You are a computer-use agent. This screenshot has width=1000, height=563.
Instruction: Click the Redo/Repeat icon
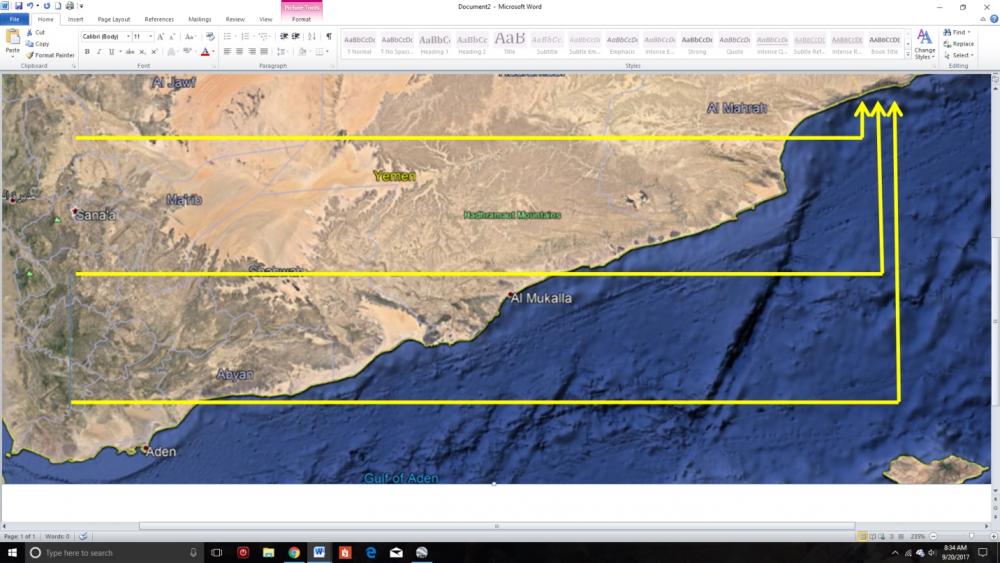(x=47, y=6)
